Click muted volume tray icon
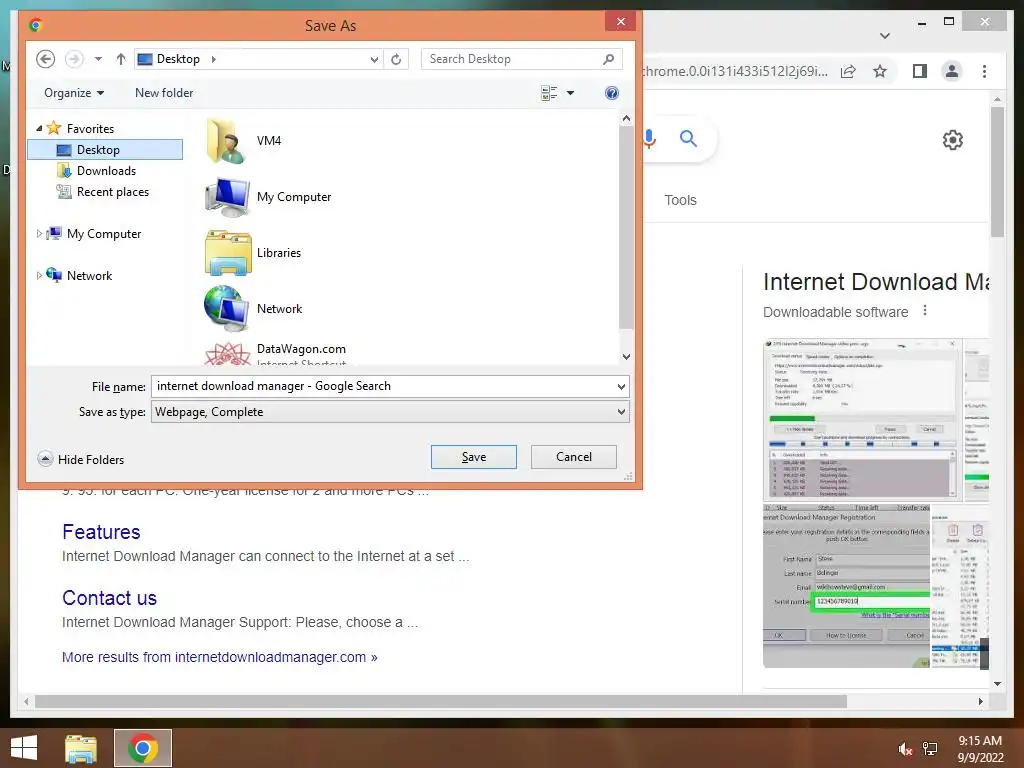 pyautogui.click(x=904, y=749)
